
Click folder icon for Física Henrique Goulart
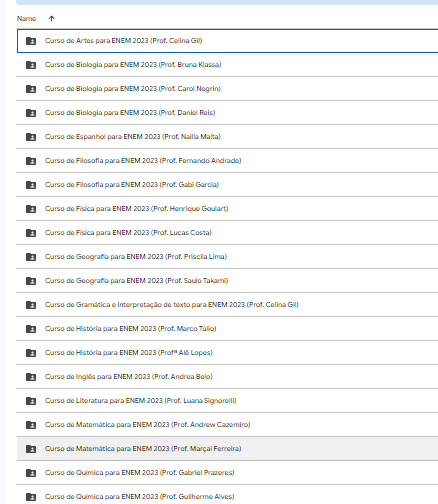pyautogui.click(x=31, y=209)
